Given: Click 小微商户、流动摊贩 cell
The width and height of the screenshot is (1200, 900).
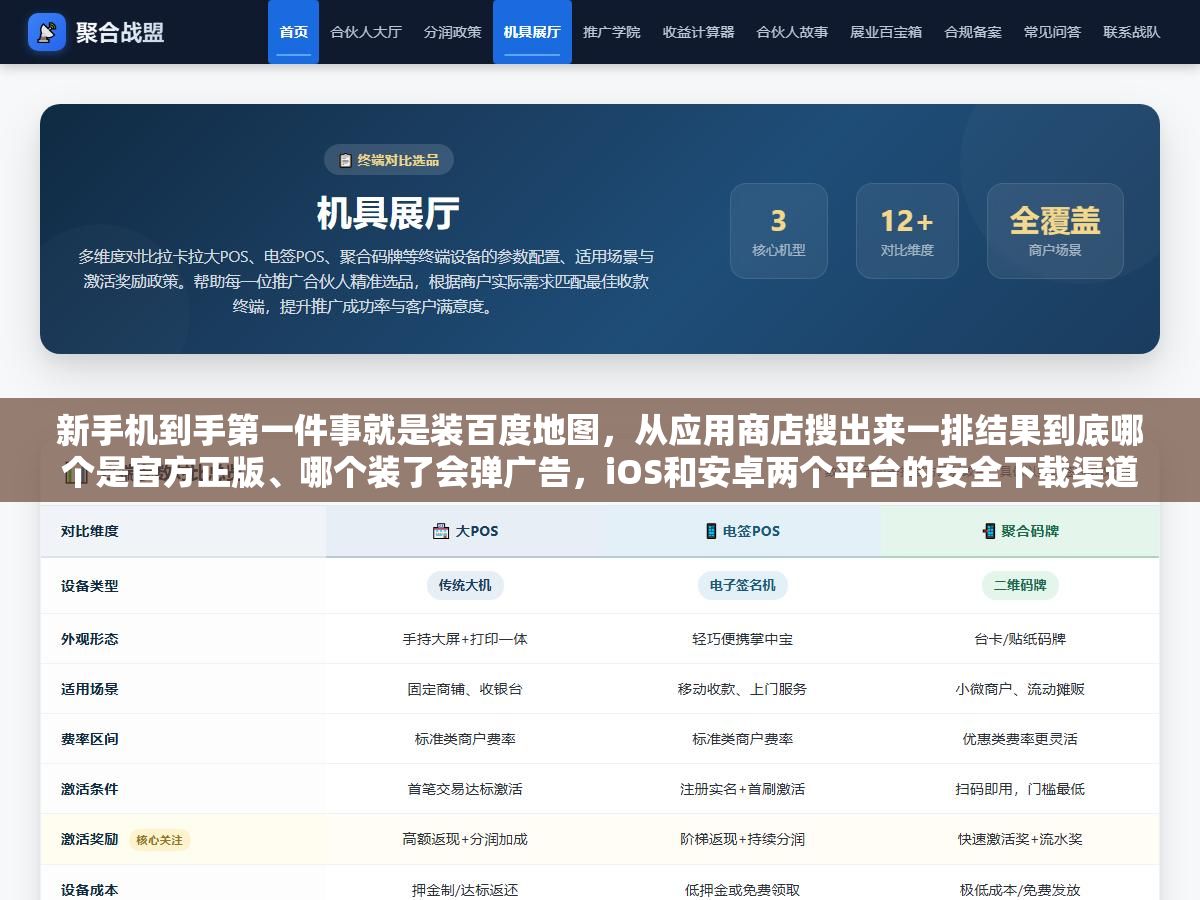Looking at the screenshot, I should point(1020,689).
